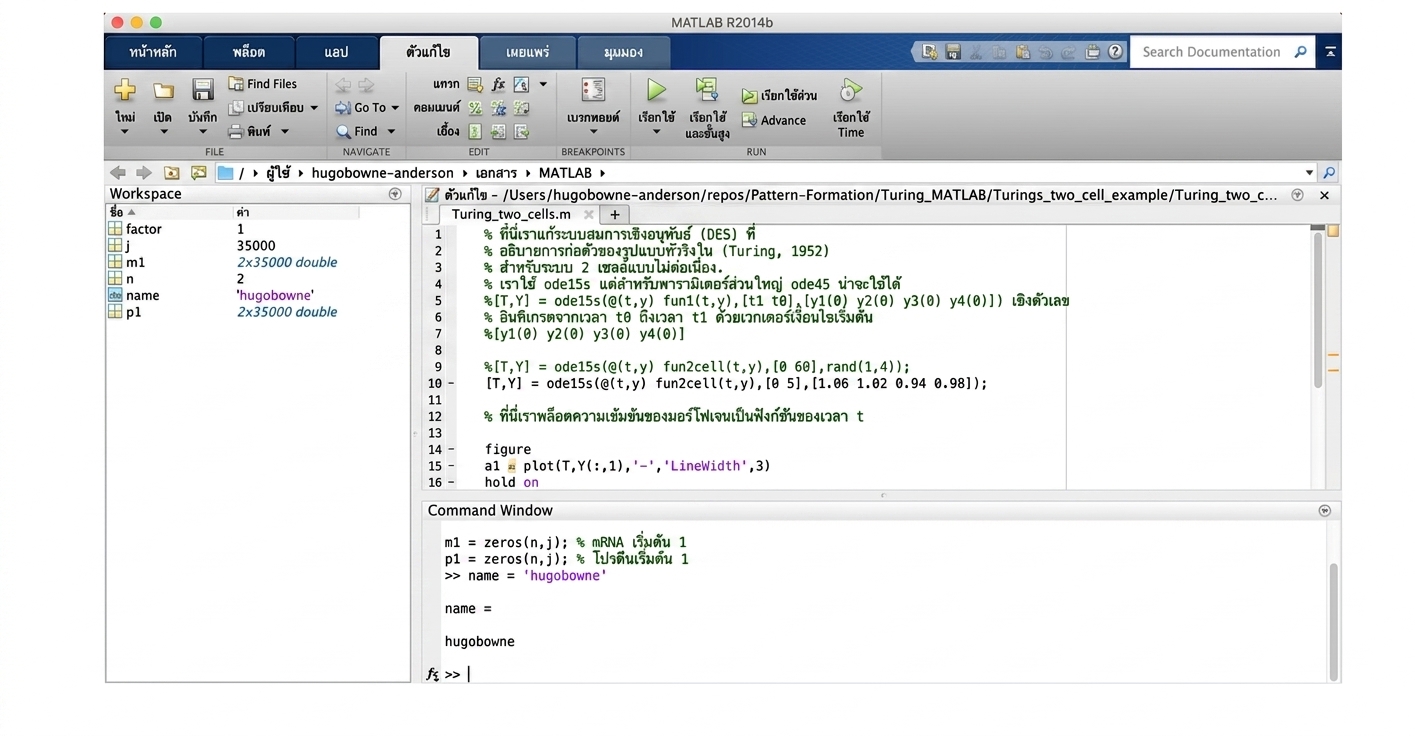Click the green Run play icon
The image size is (1415, 736).
point(656,91)
